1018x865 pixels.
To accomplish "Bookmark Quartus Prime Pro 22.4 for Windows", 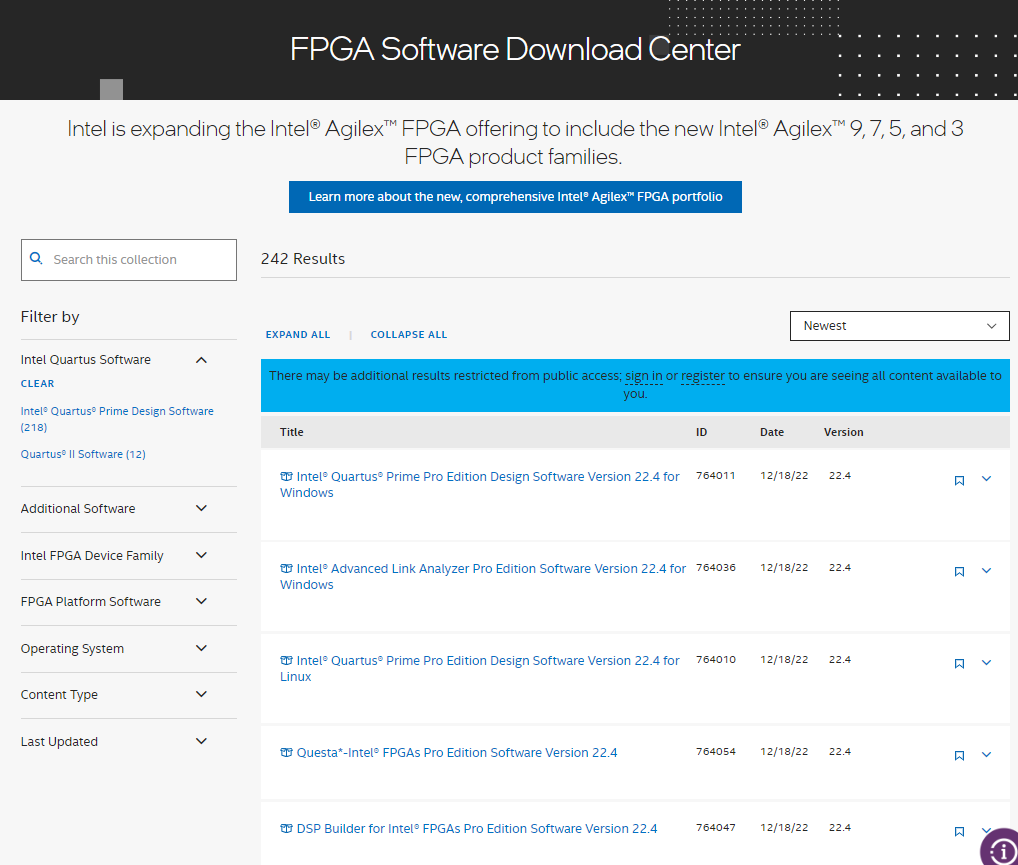I will pyautogui.click(x=959, y=480).
